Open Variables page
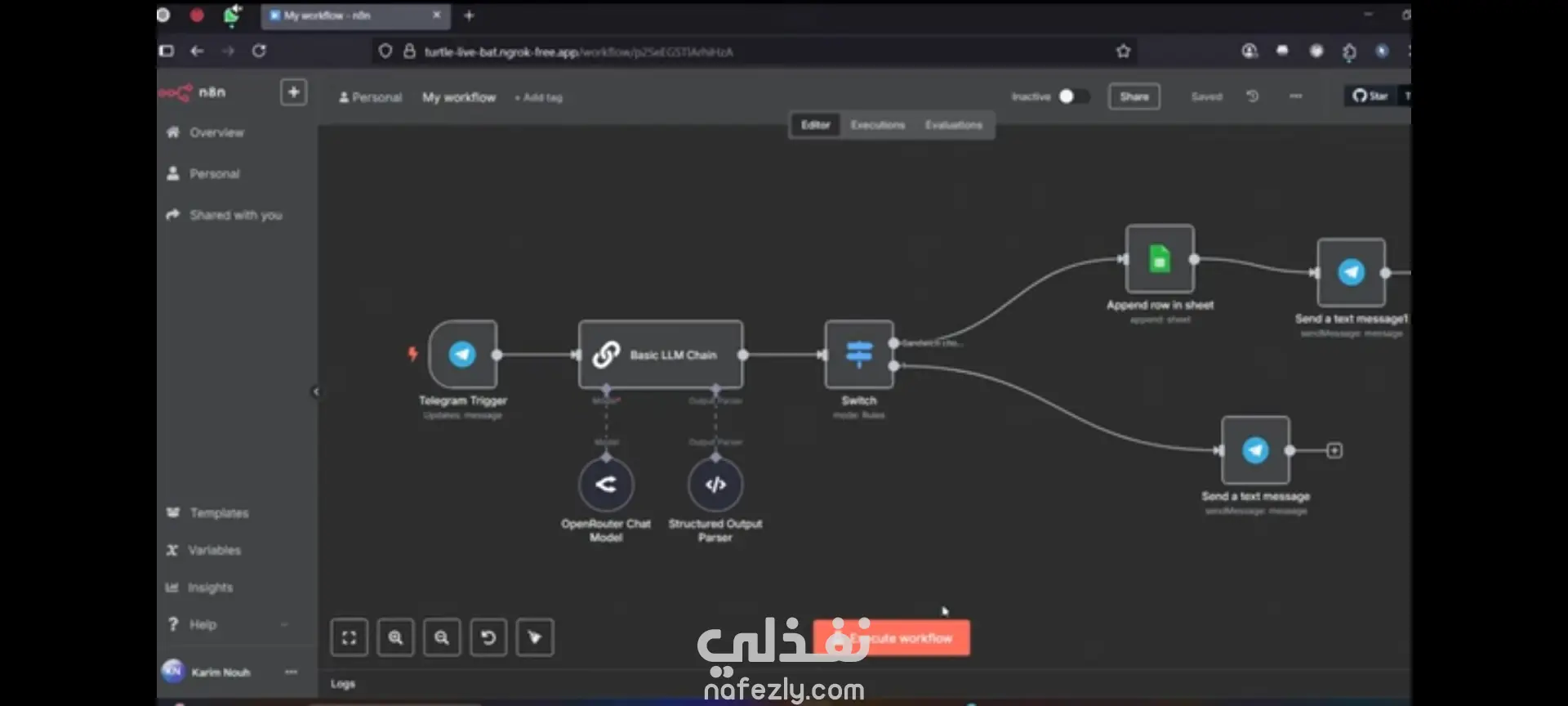Screen dimensions: 1568x706 tap(203, 551)
